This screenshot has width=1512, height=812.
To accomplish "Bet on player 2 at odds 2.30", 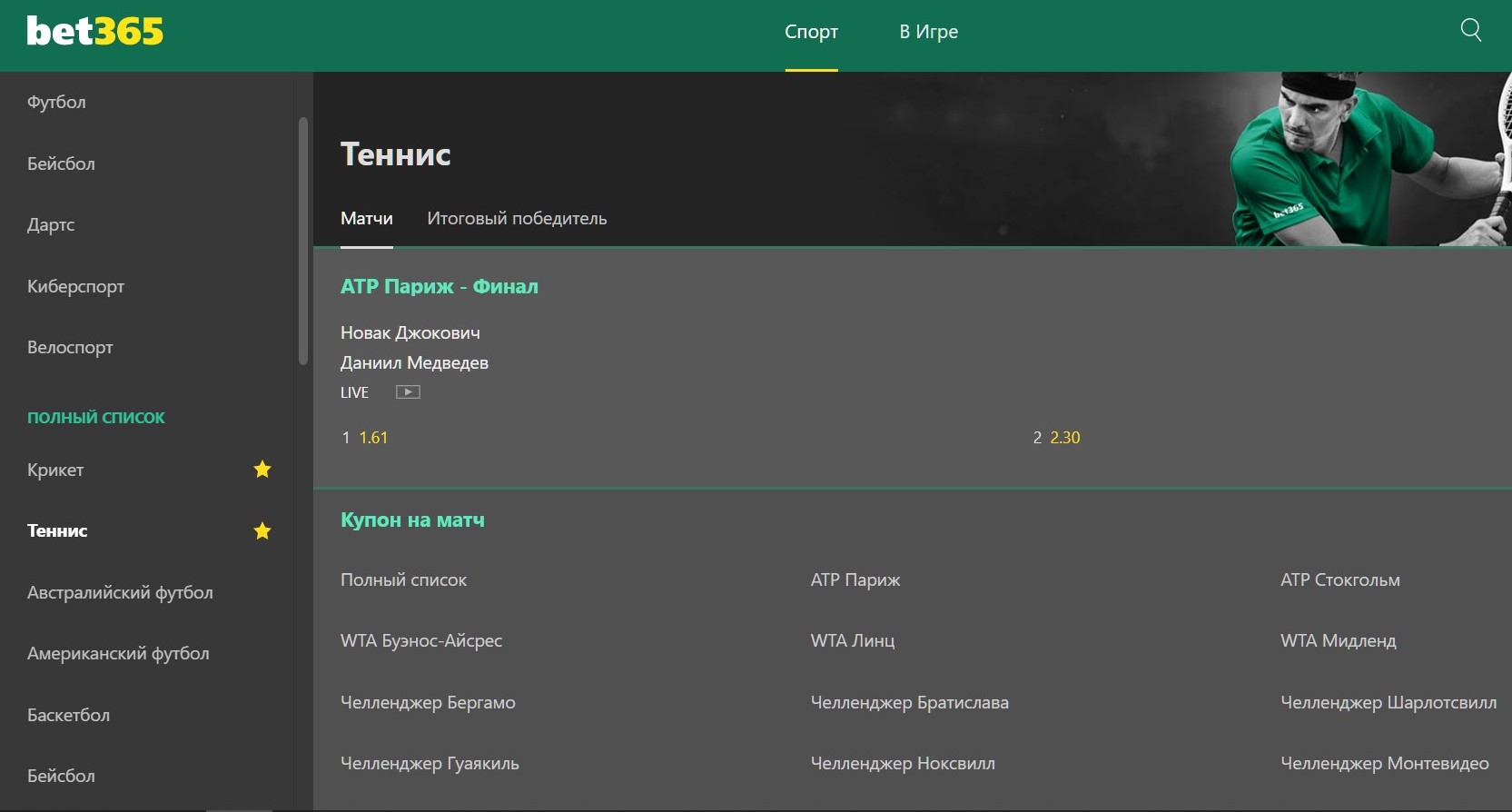I will tap(1057, 438).
